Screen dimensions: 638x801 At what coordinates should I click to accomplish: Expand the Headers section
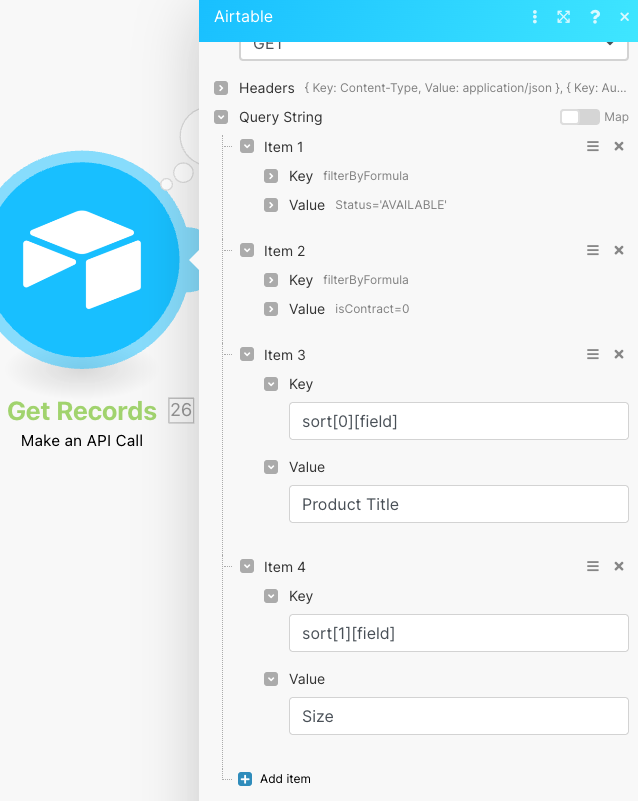pos(221,88)
